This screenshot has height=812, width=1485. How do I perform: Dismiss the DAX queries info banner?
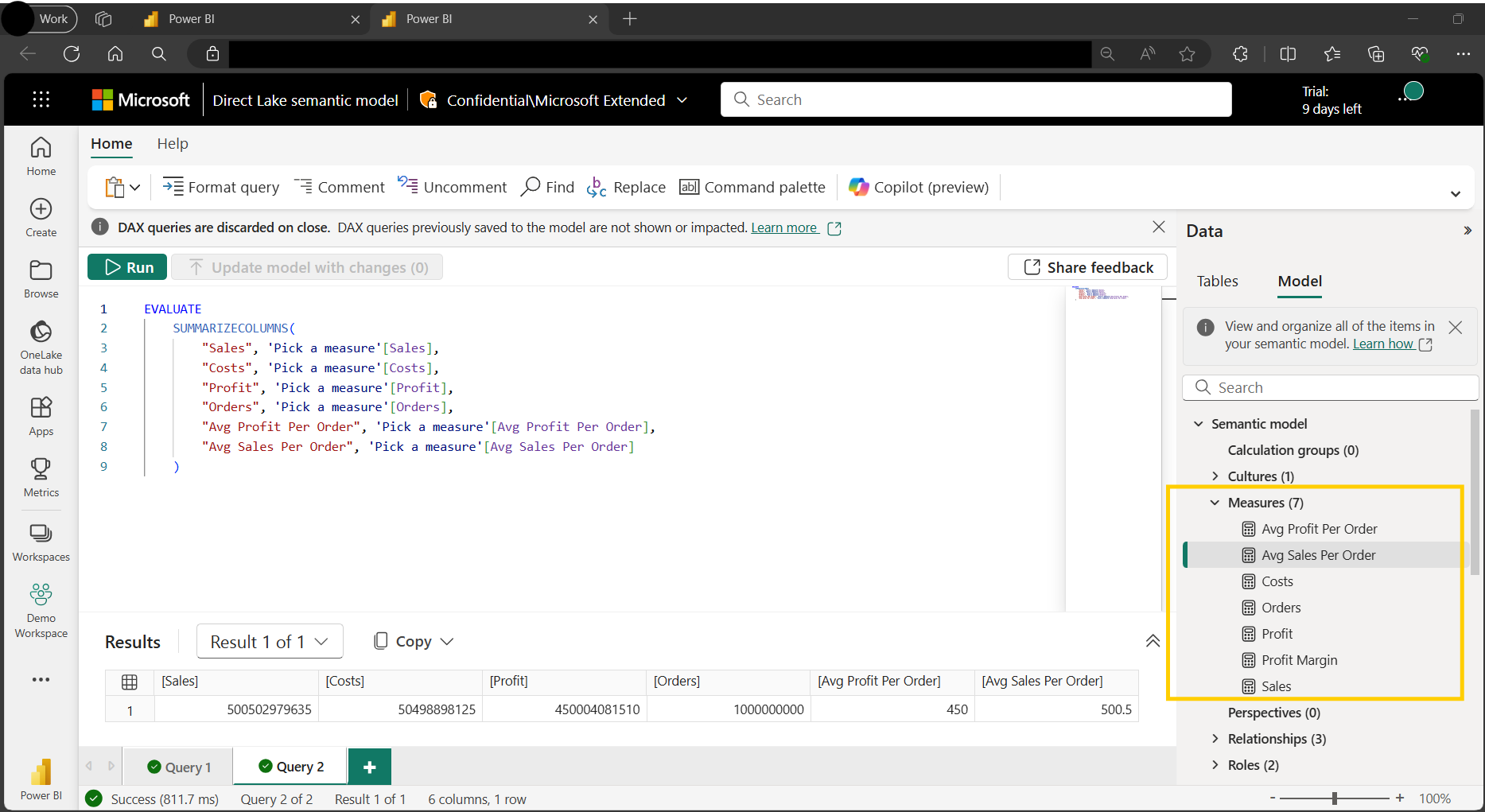coord(1158,227)
